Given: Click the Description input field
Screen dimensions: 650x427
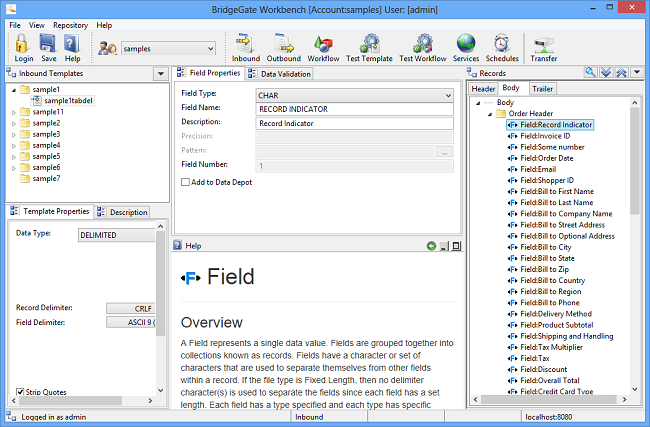Looking at the screenshot, I should tap(355, 123).
